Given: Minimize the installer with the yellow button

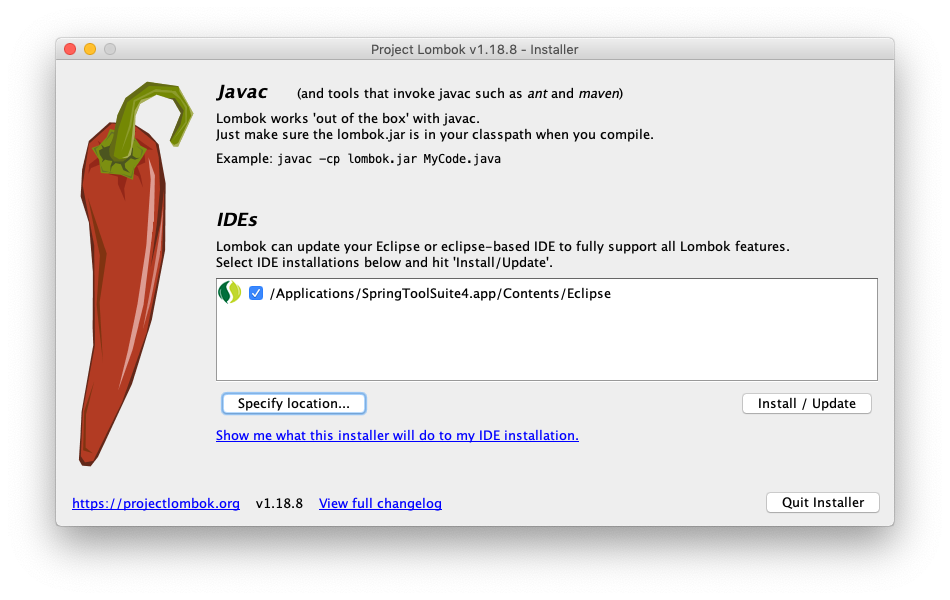Looking at the screenshot, I should (90, 49).
